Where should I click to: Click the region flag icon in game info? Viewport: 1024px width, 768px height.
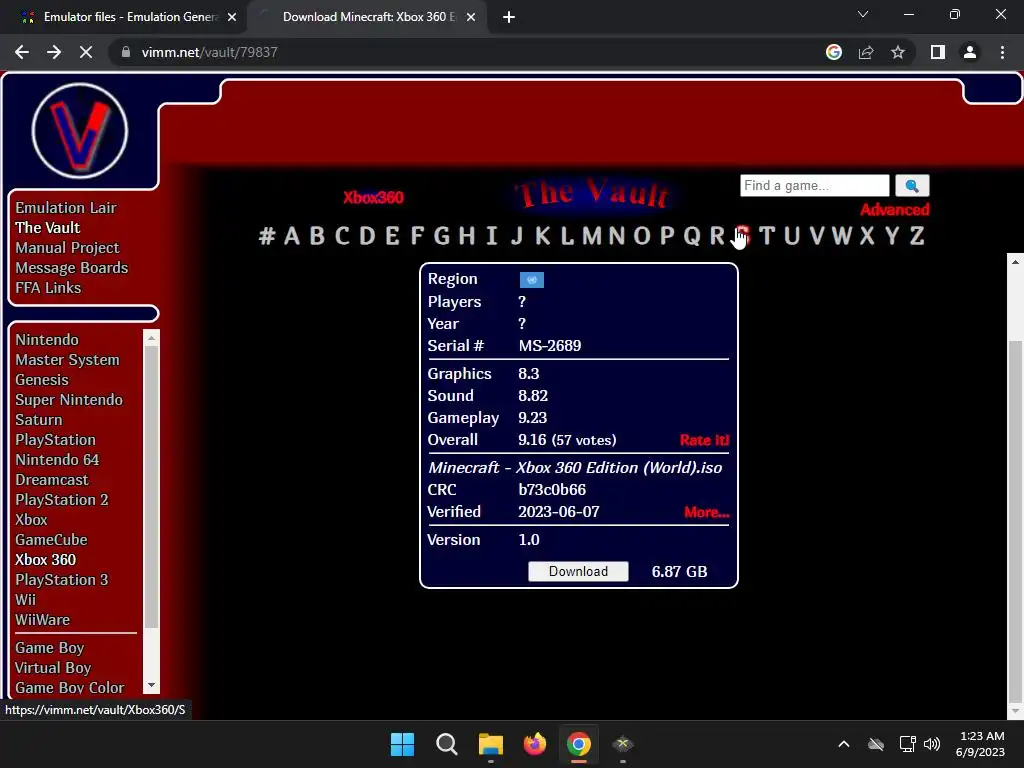532,280
